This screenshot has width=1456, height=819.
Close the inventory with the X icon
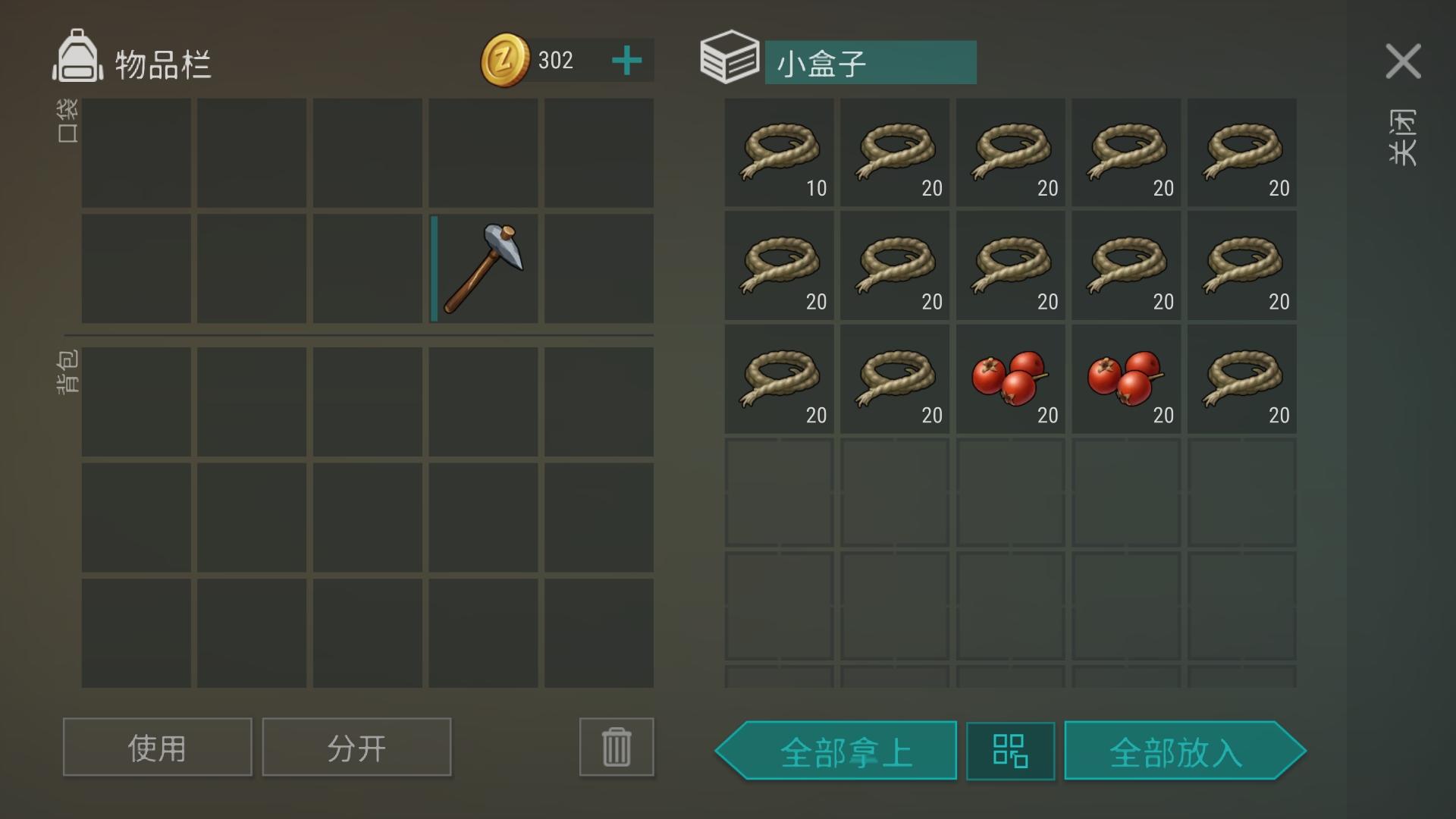click(x=1403, y=61)
